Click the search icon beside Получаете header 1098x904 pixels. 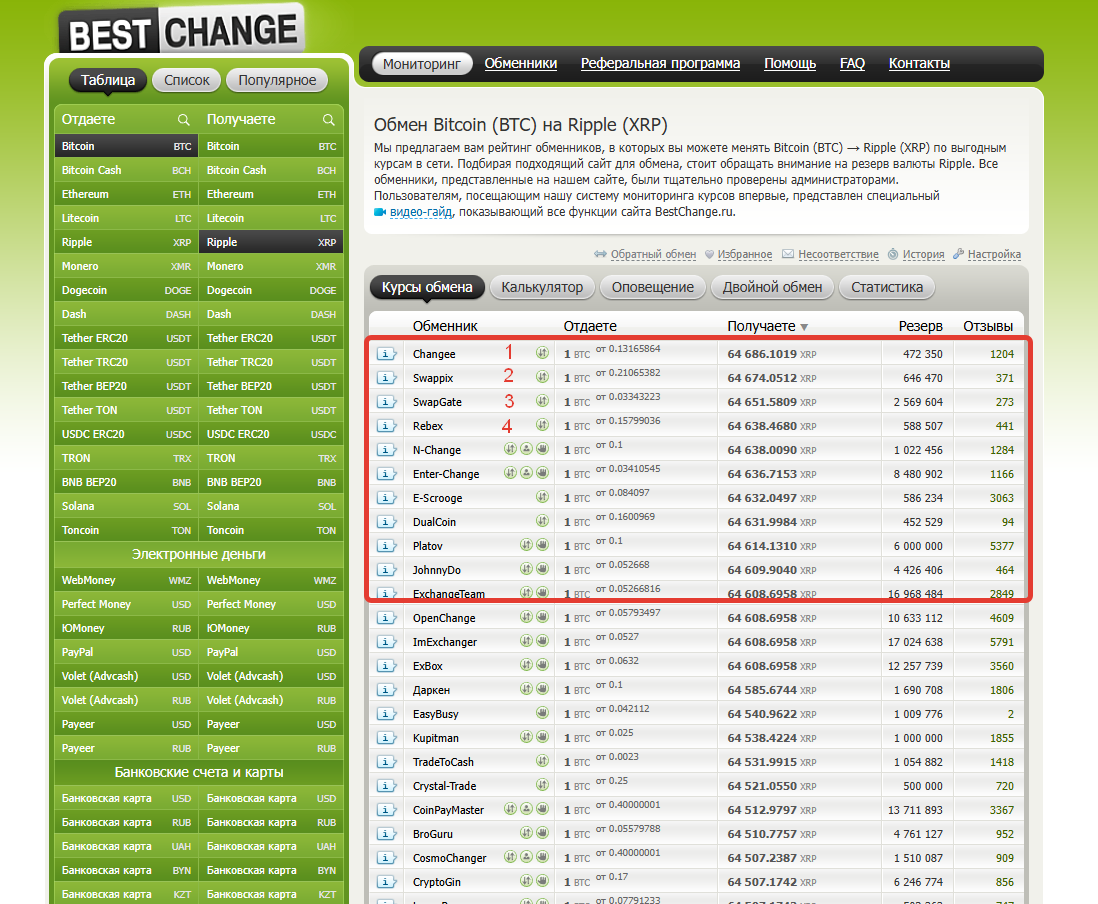[x=328, y=120]
